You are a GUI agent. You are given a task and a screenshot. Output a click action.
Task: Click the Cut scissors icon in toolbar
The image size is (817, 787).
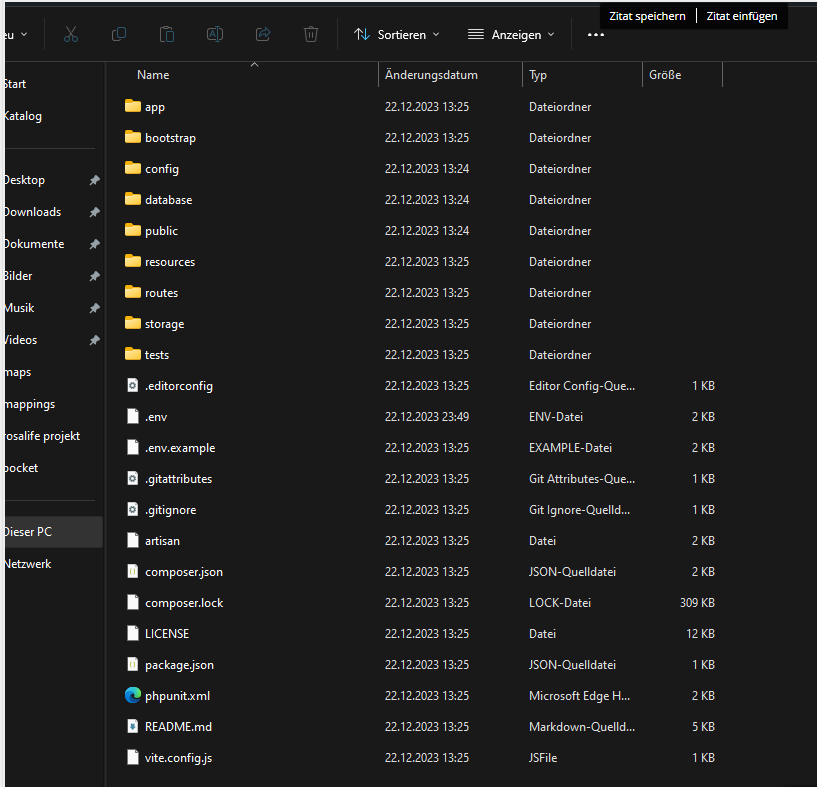point(71,34)
